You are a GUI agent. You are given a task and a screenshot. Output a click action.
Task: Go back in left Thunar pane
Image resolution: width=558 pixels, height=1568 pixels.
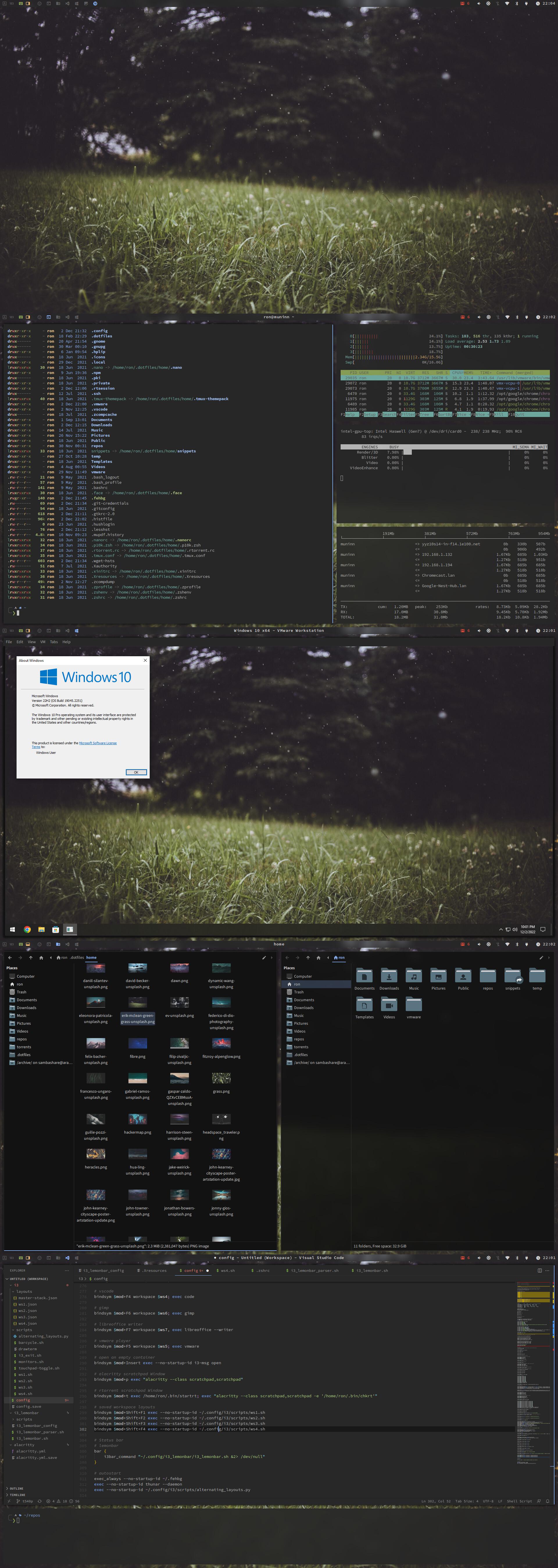pyautogui.click(x=10, y=957)
